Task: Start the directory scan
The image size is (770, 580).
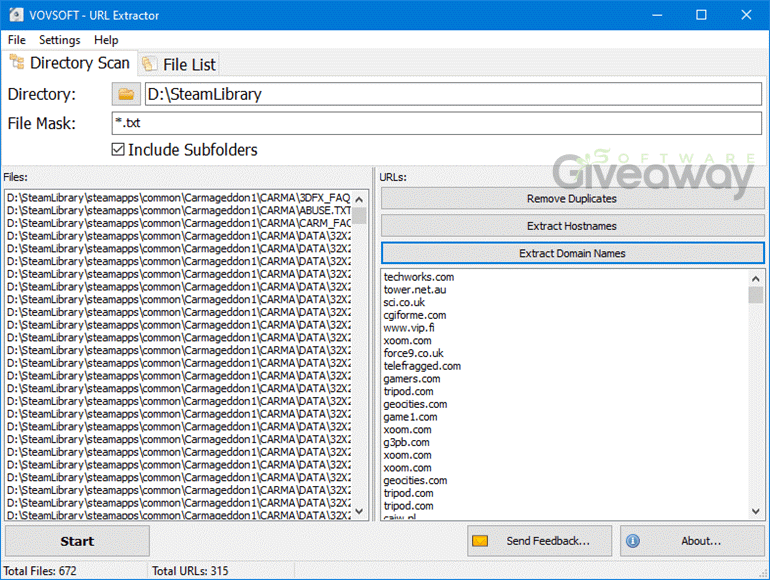Action: point(77,541)
